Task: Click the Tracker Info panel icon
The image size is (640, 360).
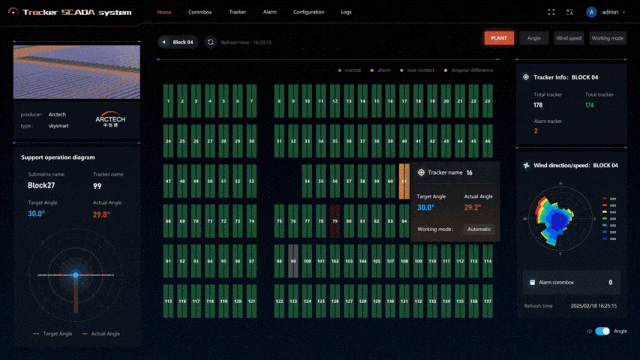Action: pos(526,77)
